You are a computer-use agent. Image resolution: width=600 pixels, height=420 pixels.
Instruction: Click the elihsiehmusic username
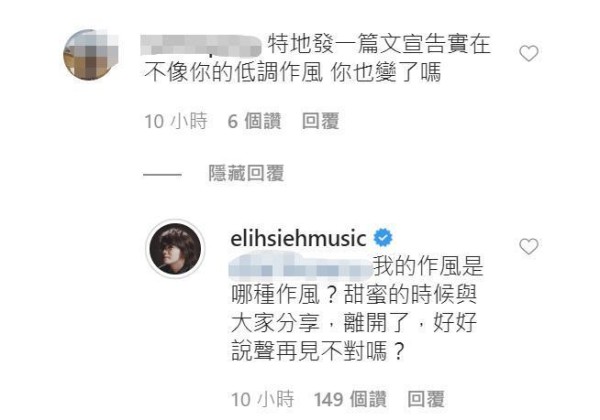tap(298, 238)
